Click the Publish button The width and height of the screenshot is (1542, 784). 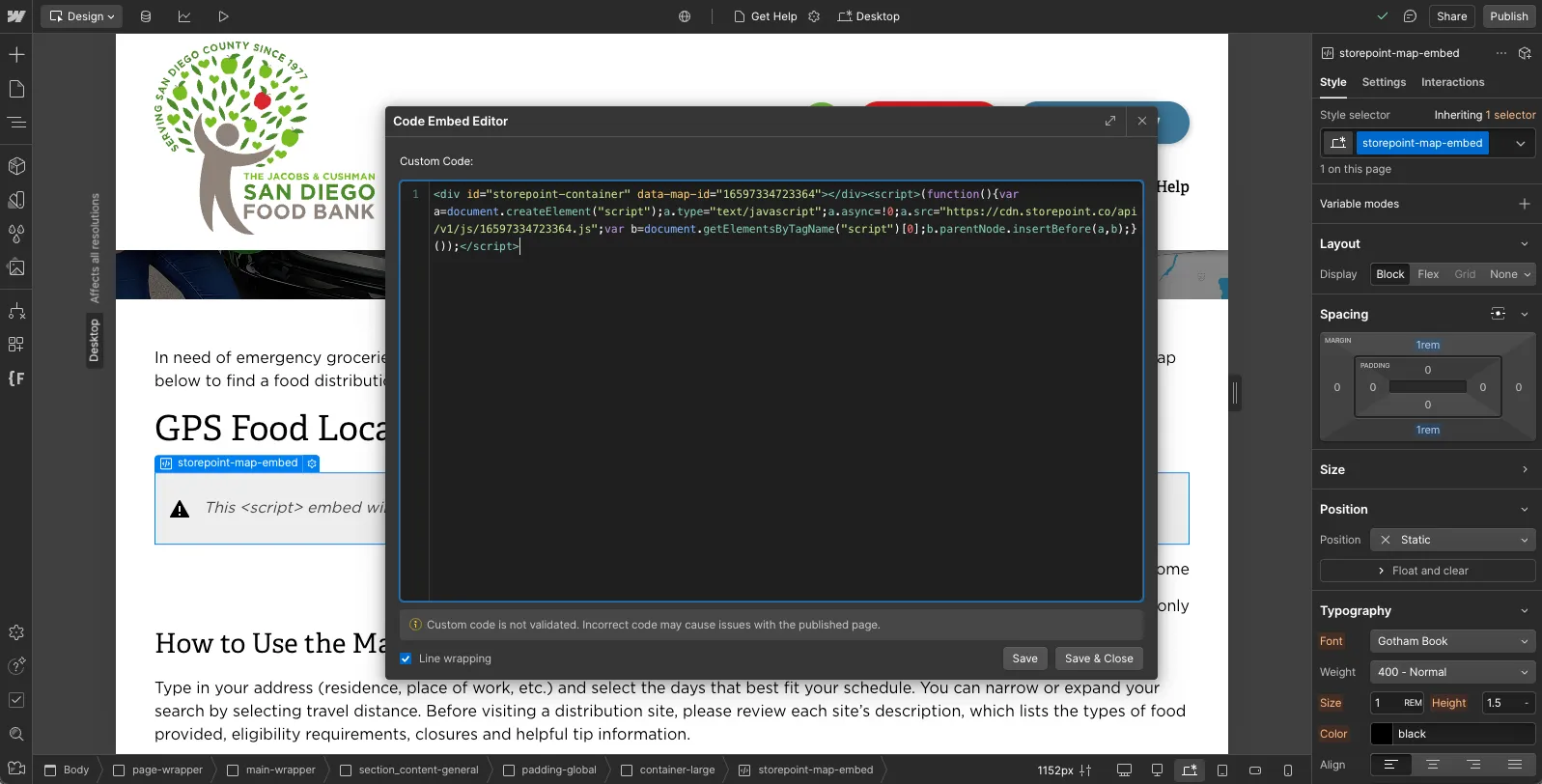[1508, 16]
